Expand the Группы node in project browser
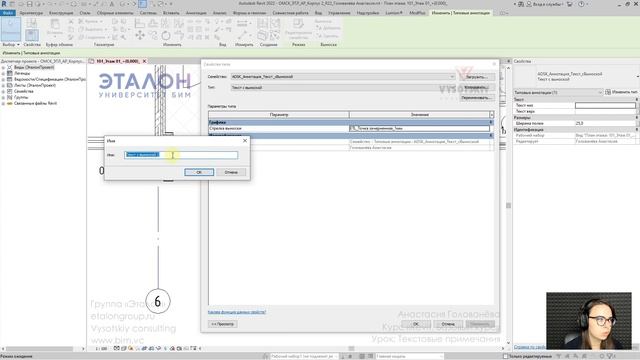This screenshot has width=640, height=360. point(3,98)
